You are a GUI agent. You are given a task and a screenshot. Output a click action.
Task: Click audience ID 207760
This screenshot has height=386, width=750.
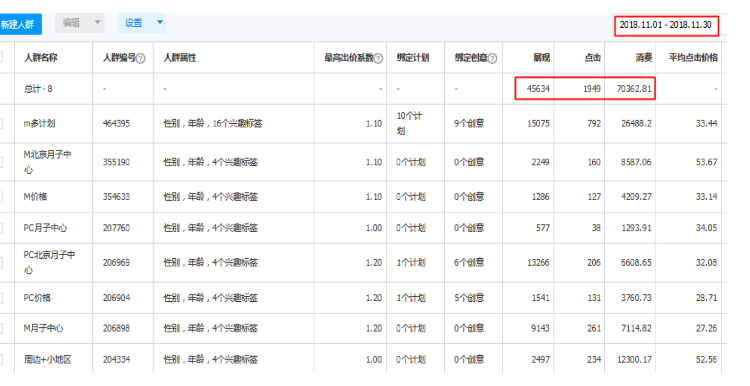coord(116,228)
